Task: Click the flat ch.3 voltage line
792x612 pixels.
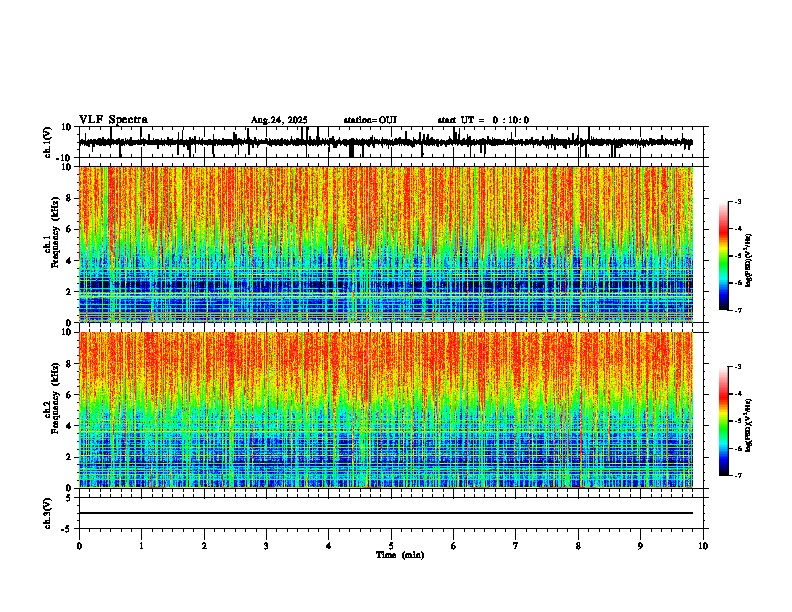Action: tap(386, 513)
